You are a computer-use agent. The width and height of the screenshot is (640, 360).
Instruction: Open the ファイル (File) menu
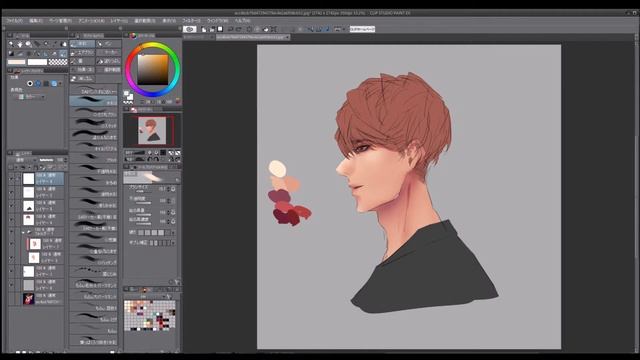point(15,20)
